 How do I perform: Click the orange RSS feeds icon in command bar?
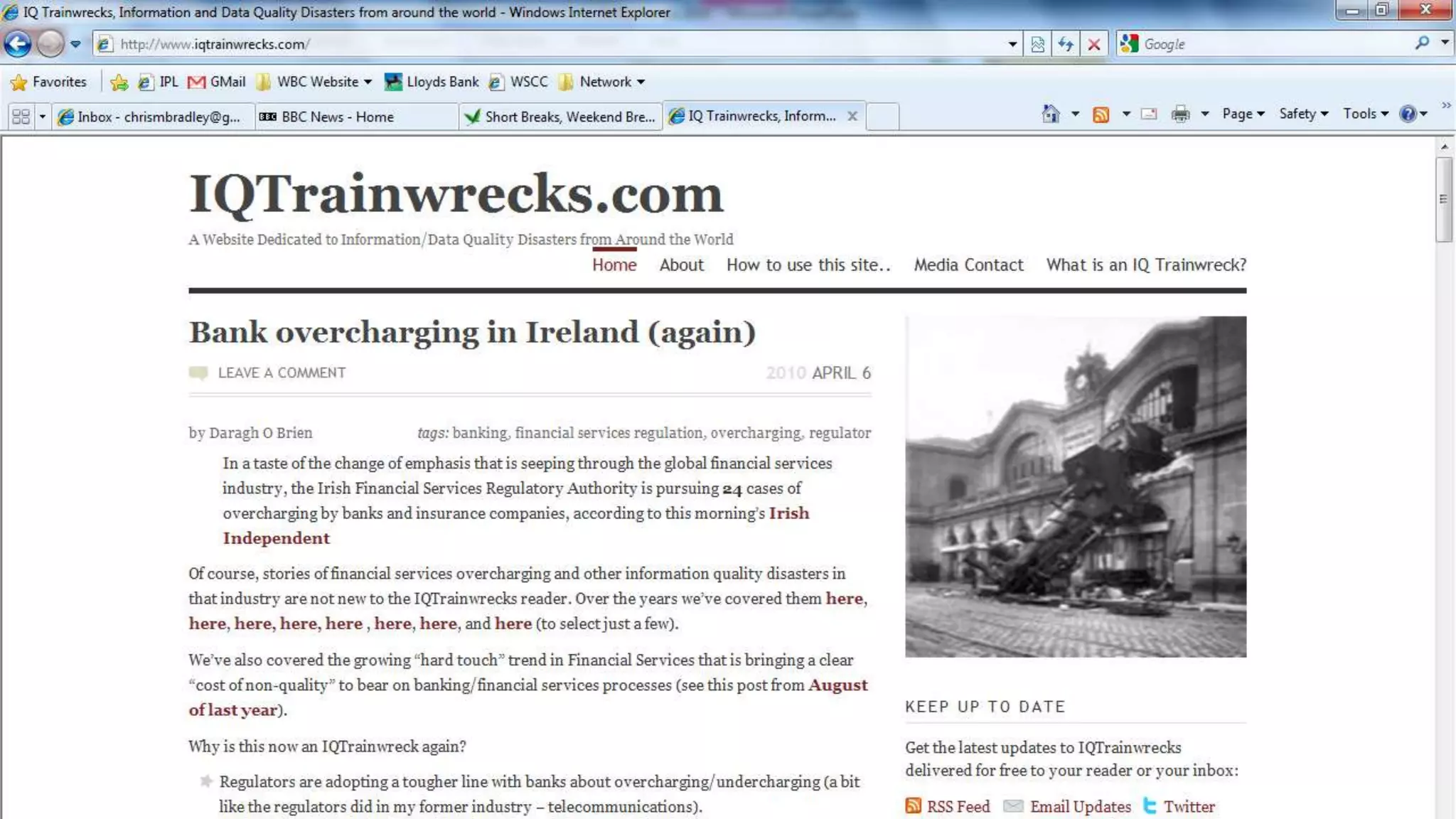pyautogui.click(x=1101, y=114)
